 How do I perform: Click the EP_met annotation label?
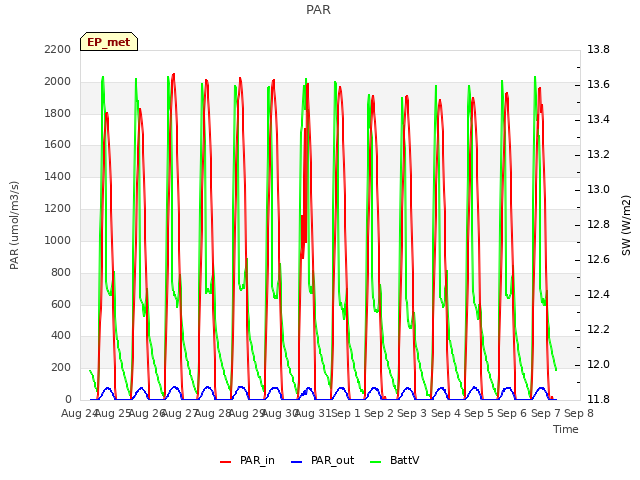point(109,42)
